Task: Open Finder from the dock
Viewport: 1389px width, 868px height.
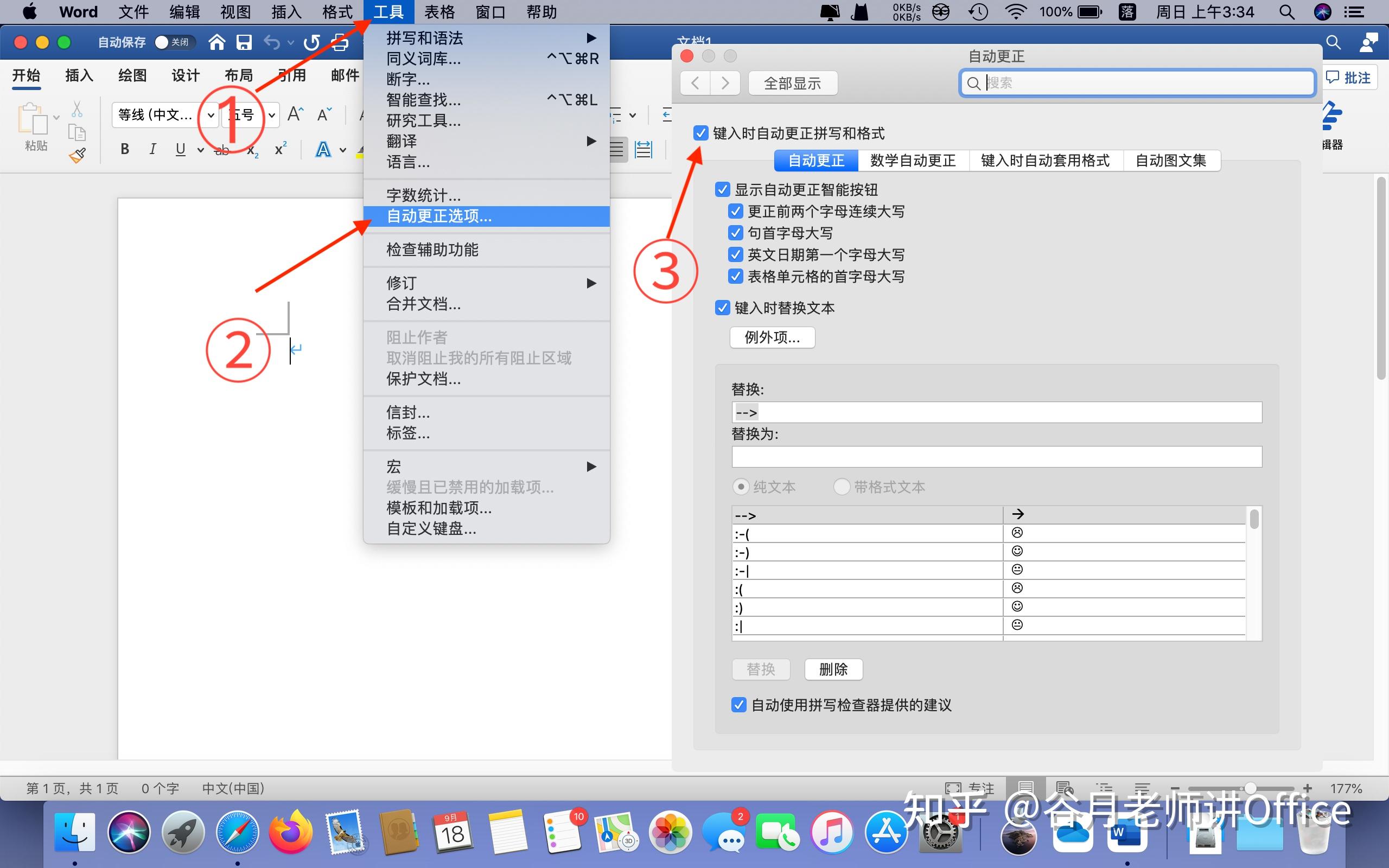Action: [75, 832]
